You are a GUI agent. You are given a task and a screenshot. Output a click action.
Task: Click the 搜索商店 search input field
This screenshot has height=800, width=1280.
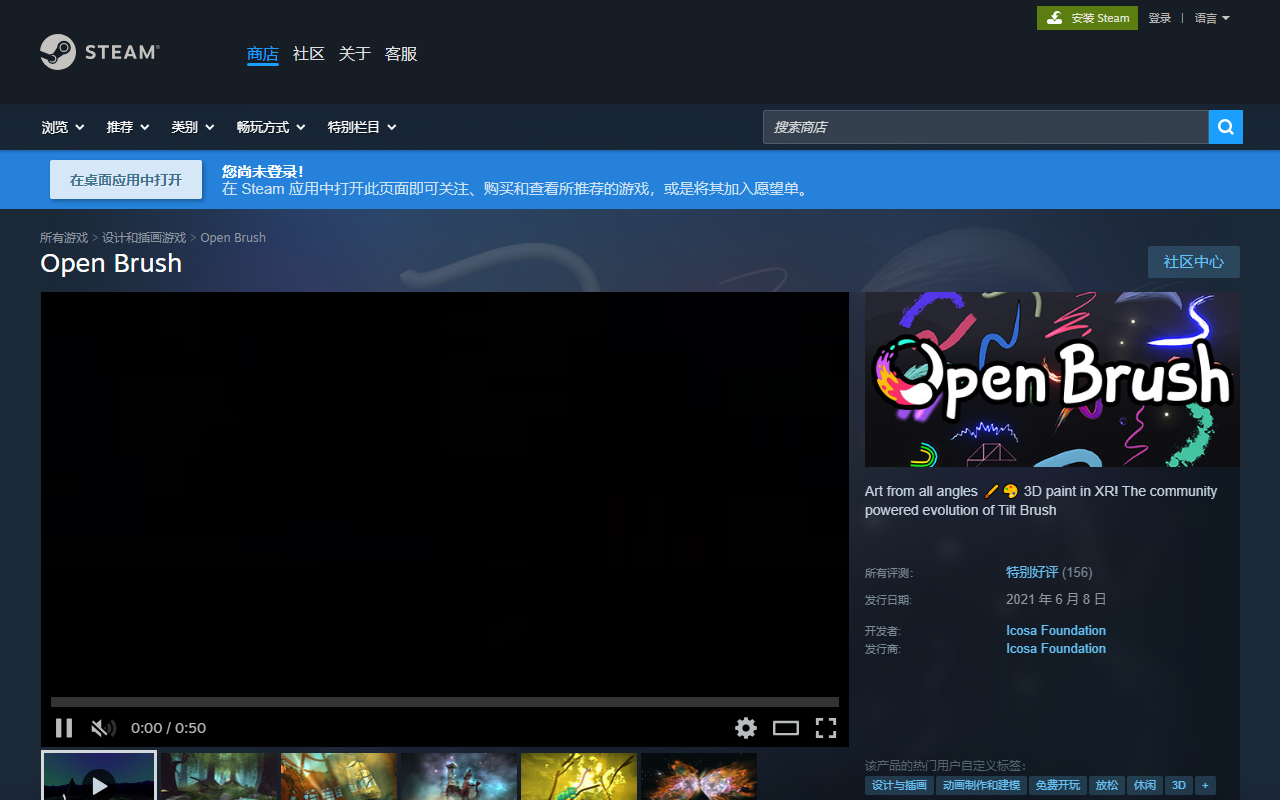(x=986, y=127)
